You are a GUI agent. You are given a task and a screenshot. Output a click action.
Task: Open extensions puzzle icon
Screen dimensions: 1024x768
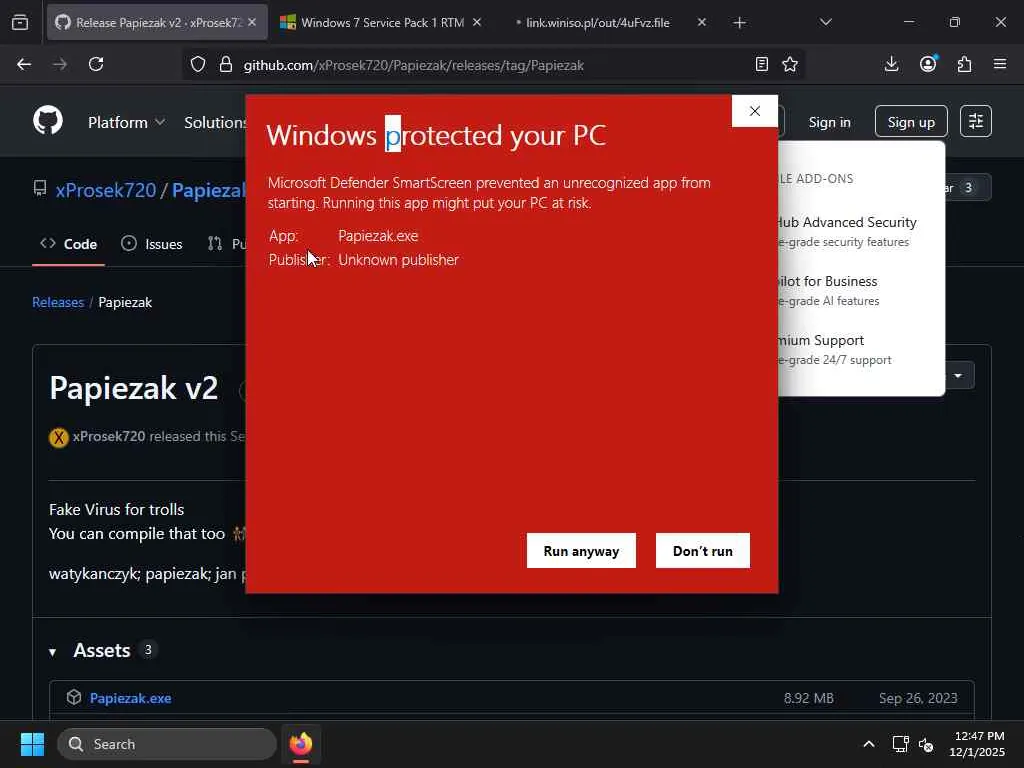pos(965,64)
